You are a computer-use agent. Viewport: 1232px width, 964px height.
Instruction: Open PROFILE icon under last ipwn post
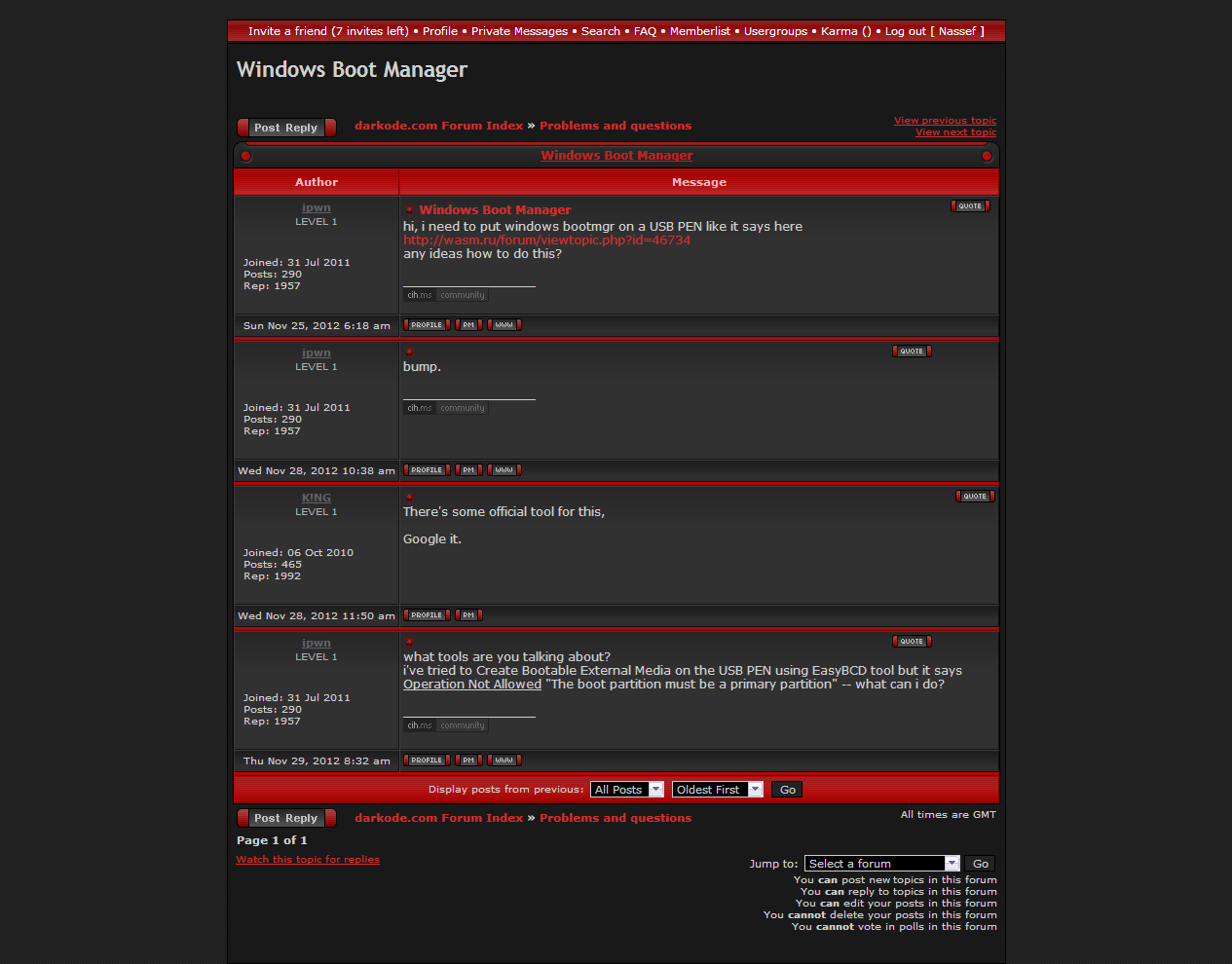pos(427,760)
